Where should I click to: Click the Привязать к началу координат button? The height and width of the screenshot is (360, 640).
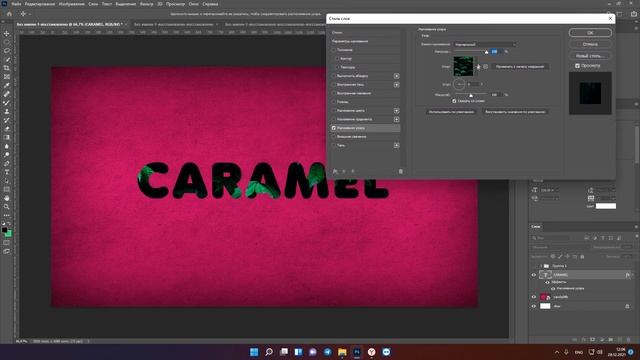coord(520,67)
